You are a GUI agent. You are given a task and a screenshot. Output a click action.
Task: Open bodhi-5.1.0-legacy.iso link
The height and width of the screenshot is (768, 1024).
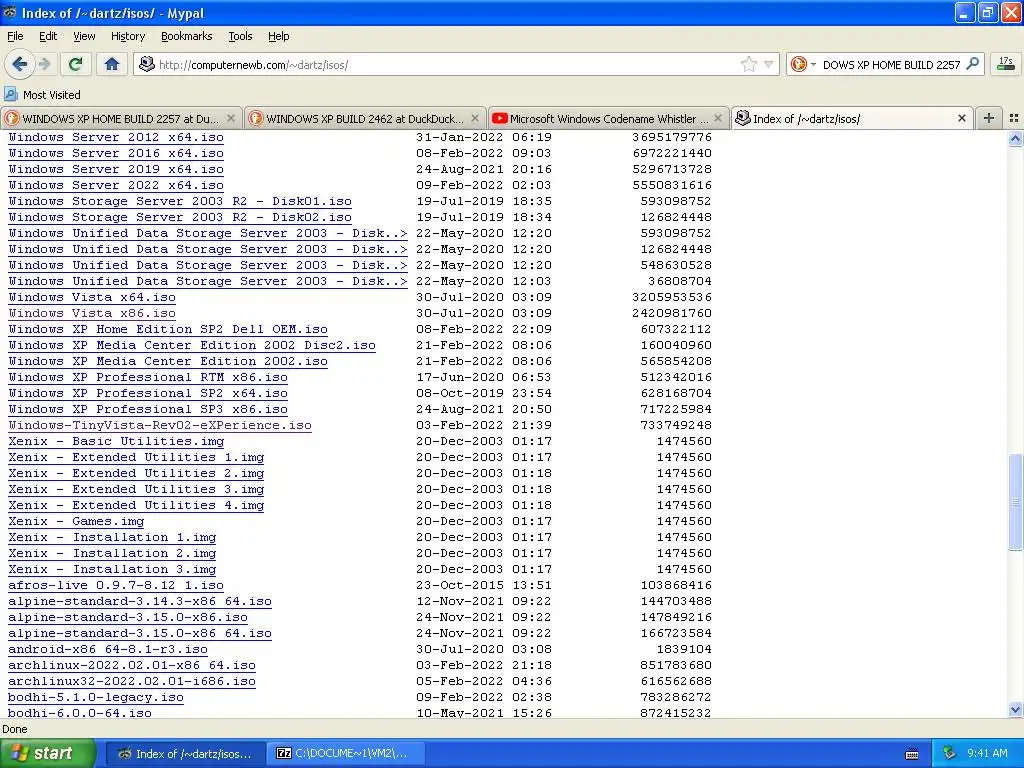point(96,697)
